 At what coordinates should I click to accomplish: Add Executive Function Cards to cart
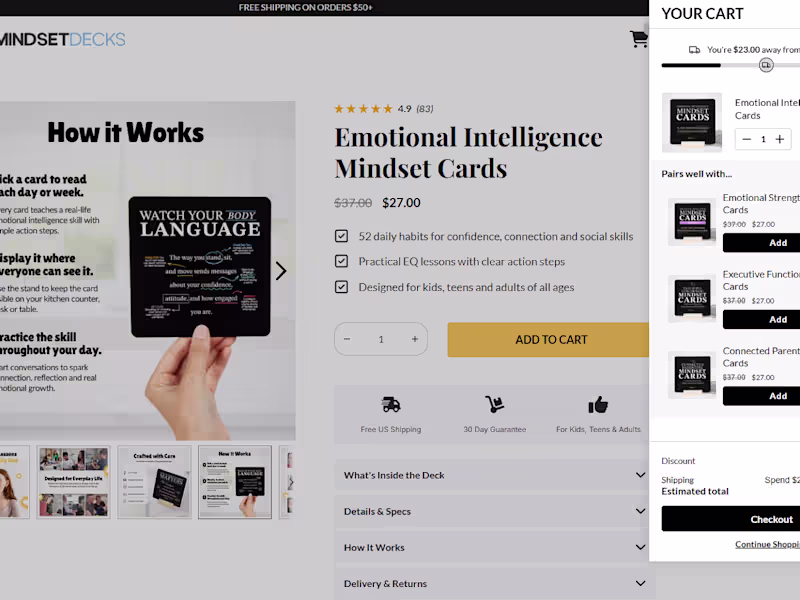pos(762,319)
